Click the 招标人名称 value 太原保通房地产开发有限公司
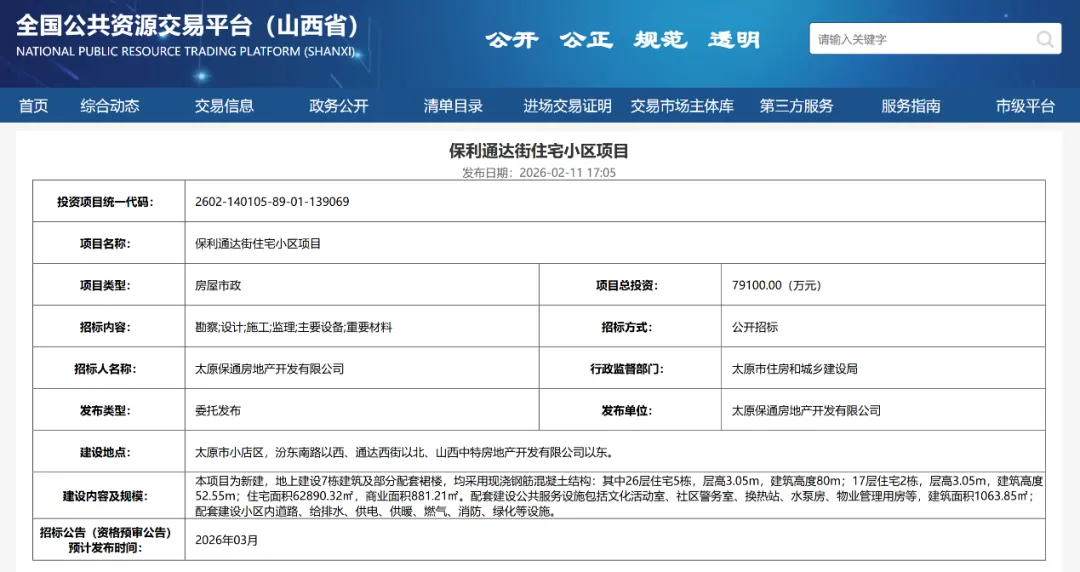Viewport: 1080px width, 572px height. [269, 369]
